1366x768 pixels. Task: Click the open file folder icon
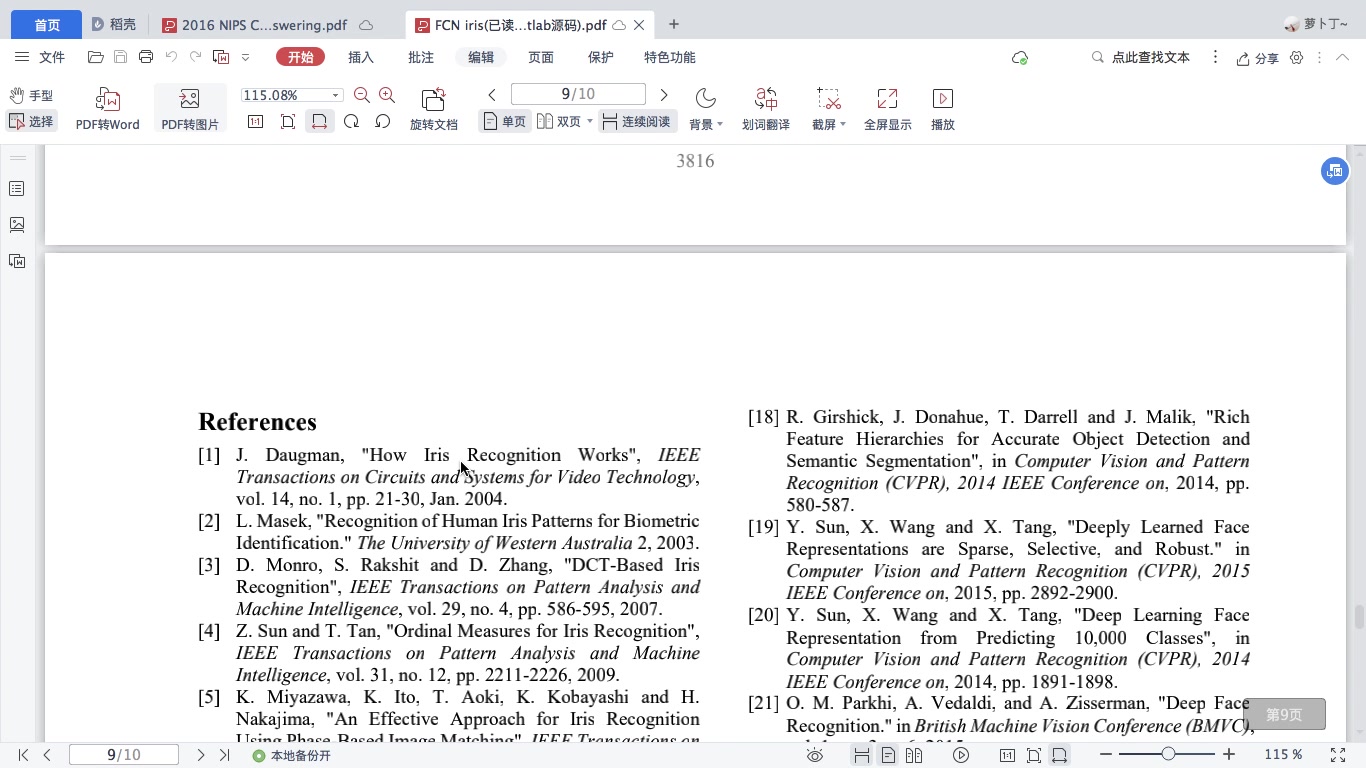click(96, 57)
